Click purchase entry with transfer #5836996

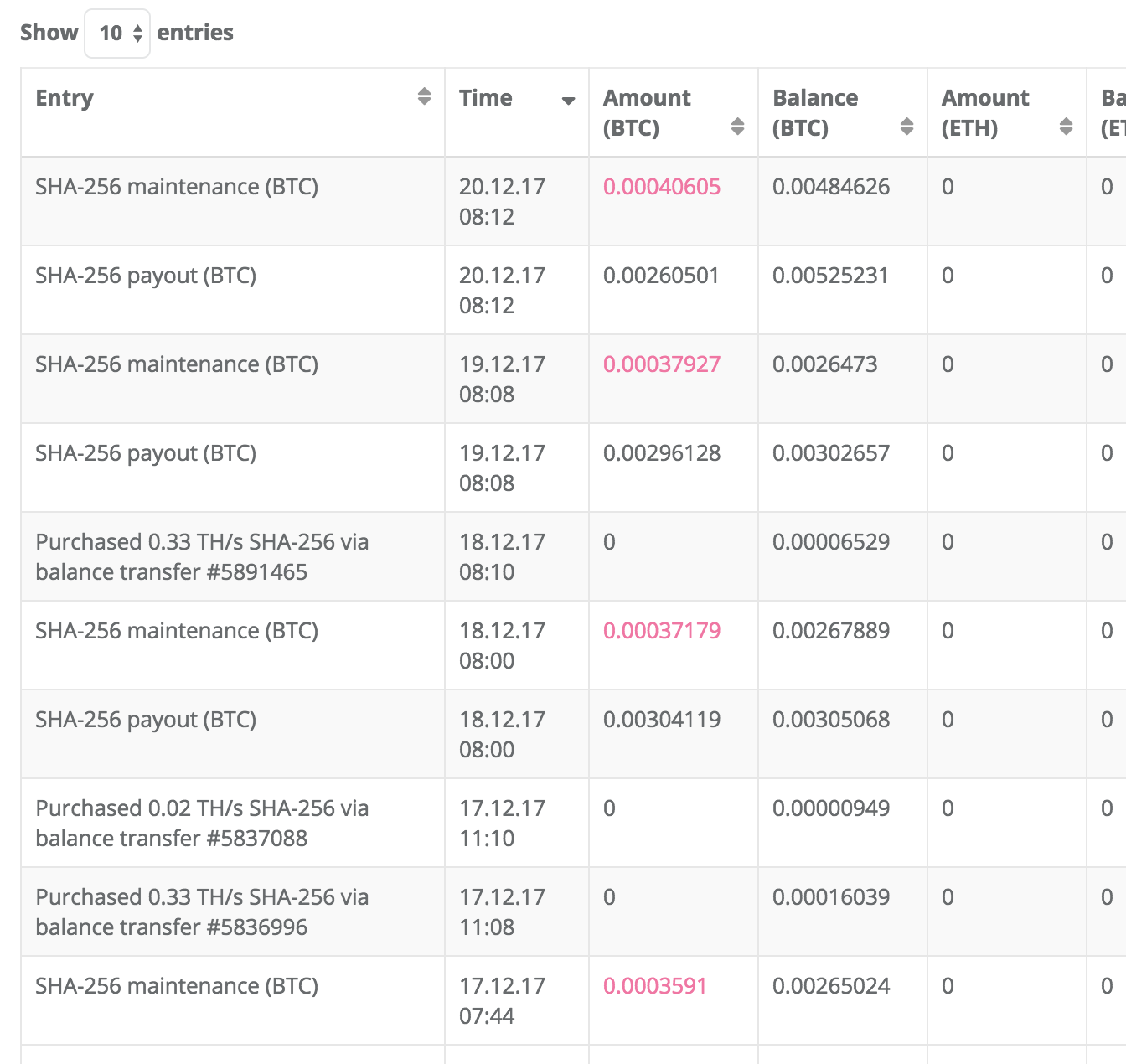202,912
